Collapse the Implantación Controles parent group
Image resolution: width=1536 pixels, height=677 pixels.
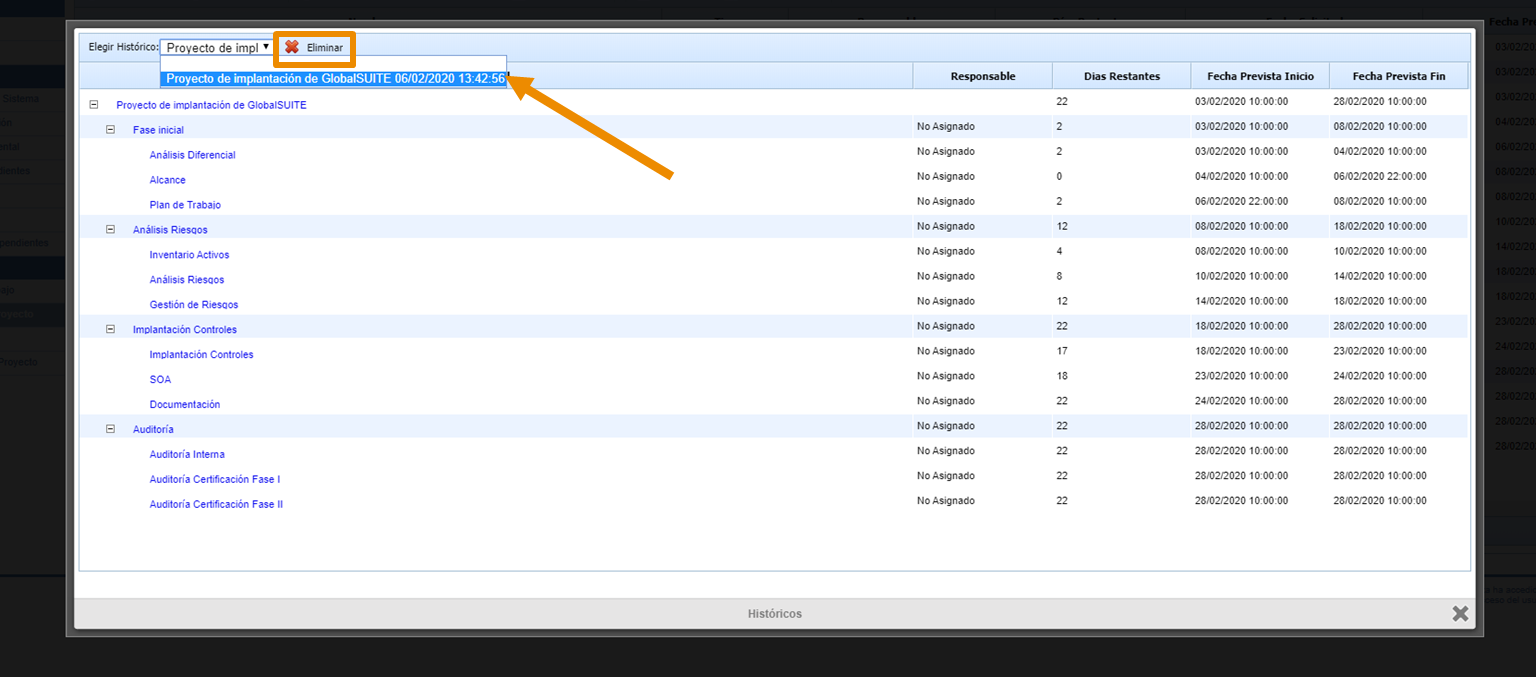[x=111, y=329]
